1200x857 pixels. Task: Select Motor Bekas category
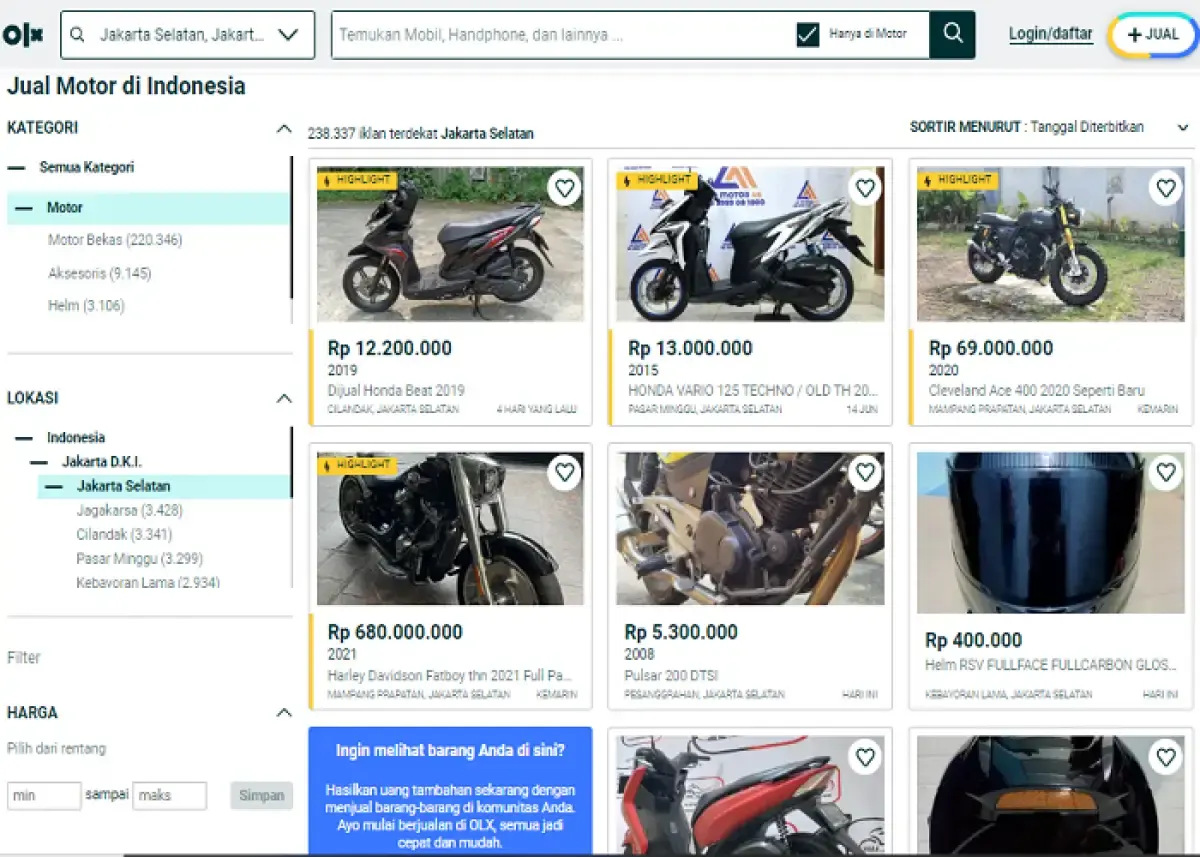click(115, 240)
